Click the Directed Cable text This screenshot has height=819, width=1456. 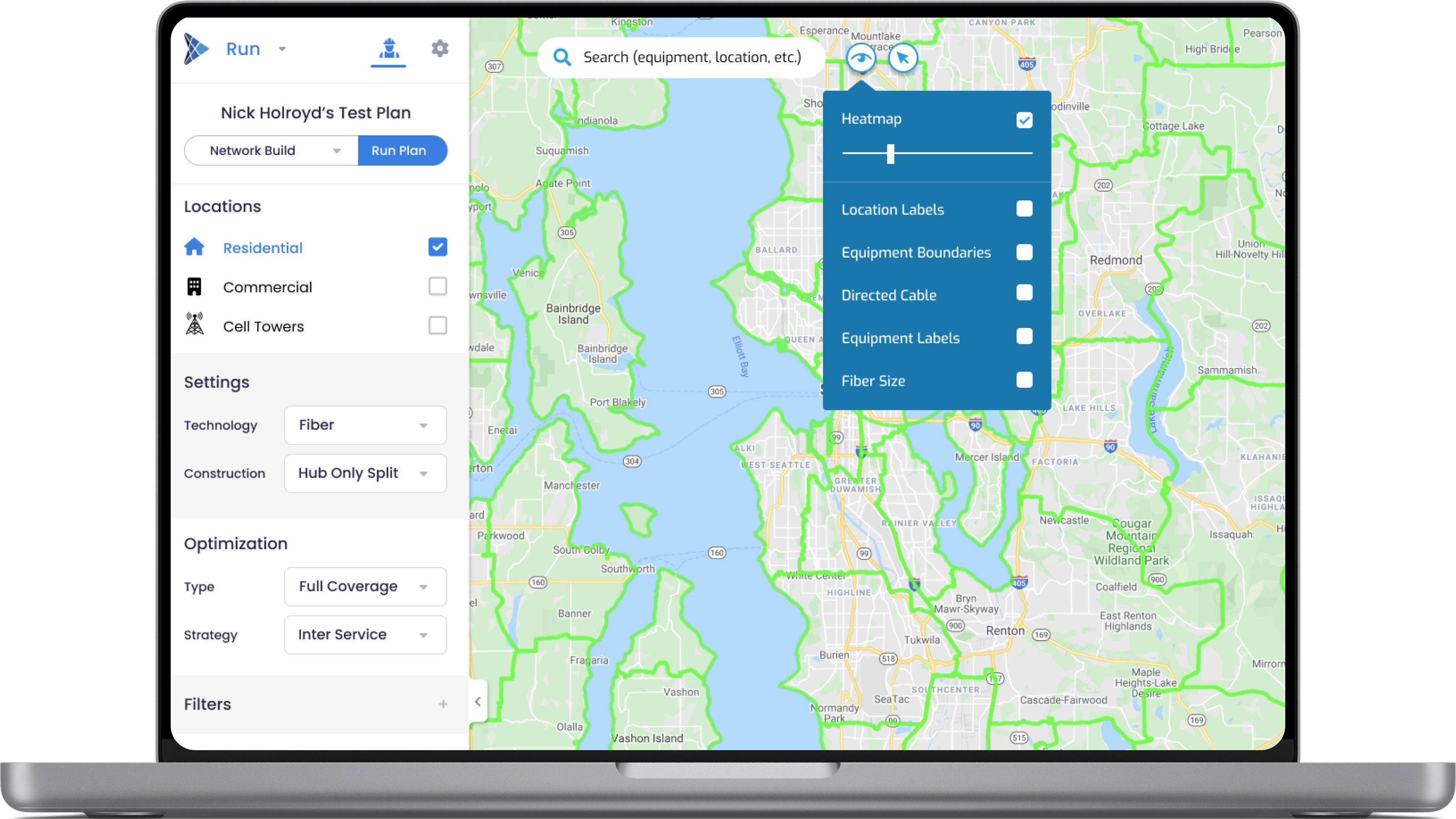click(888, 295)
